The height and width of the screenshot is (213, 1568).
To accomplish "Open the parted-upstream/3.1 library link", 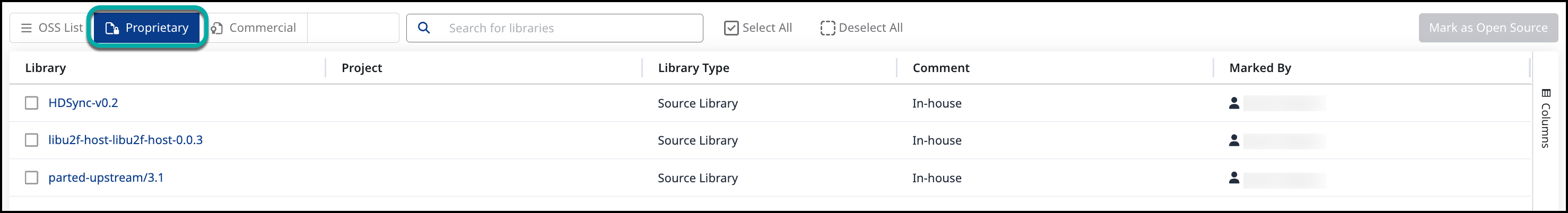I will (106, 177).
